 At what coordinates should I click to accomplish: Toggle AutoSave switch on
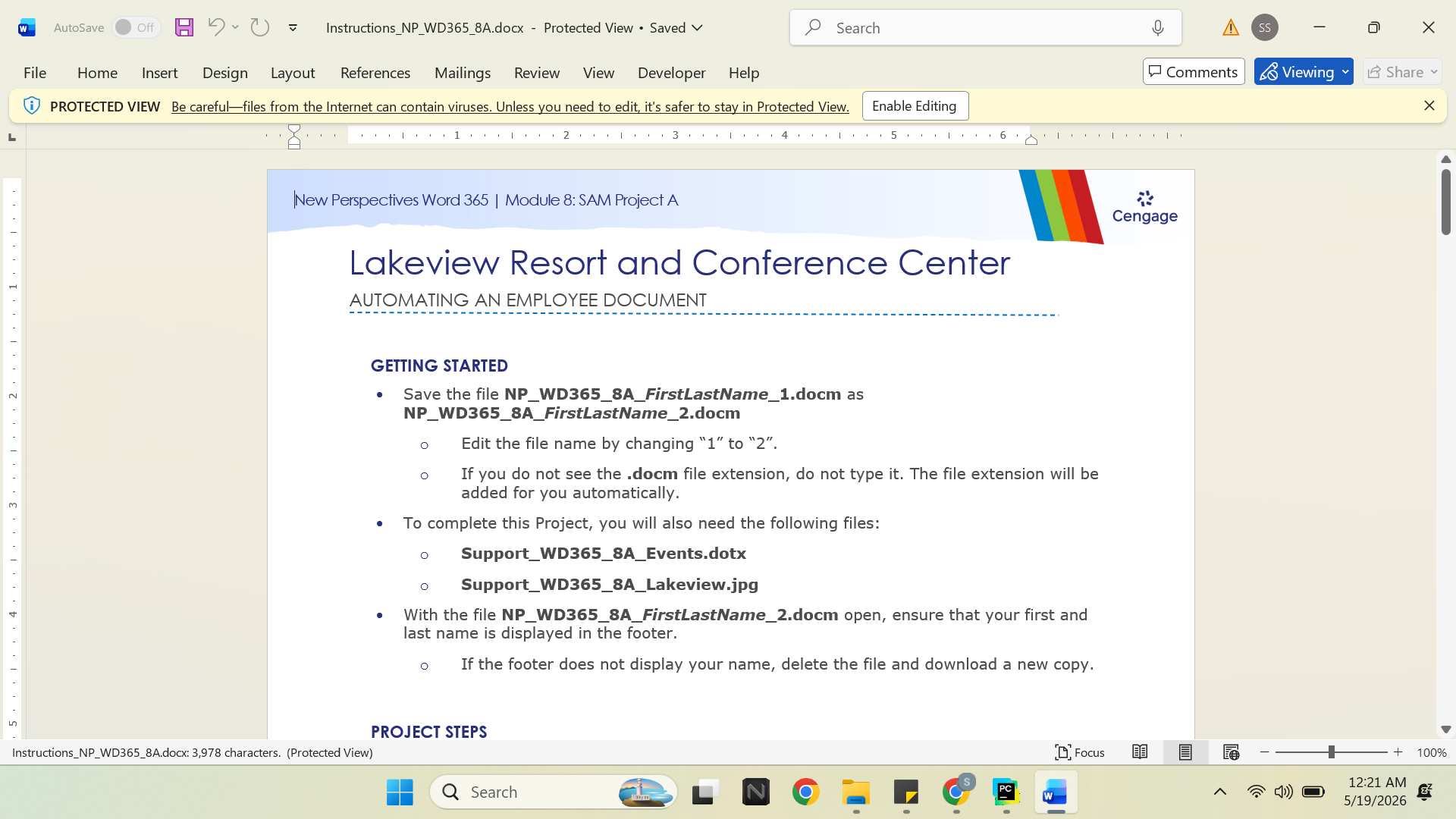(x=136, y=27)
